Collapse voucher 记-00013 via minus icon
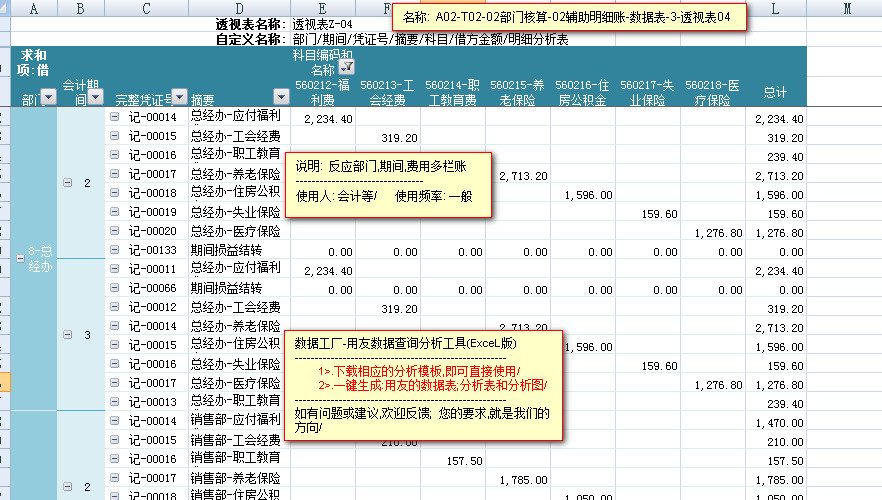The image size is (882, 500). click(115, 402)
